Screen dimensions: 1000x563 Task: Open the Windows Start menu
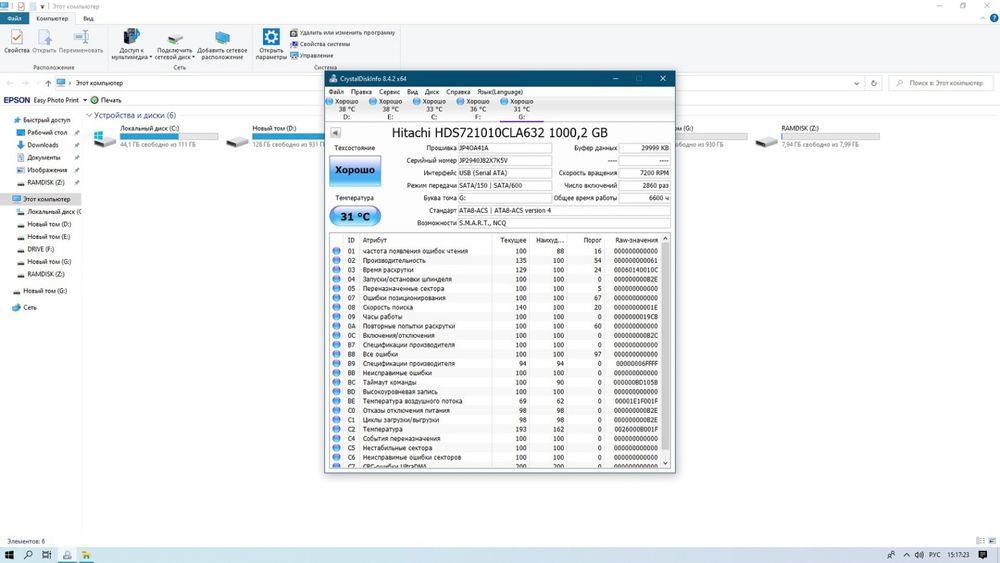[9, 555]
